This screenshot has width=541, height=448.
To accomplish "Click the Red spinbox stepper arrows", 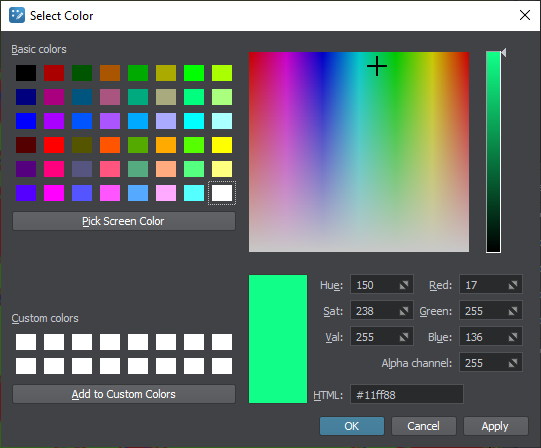I will (x=513, y=285).
